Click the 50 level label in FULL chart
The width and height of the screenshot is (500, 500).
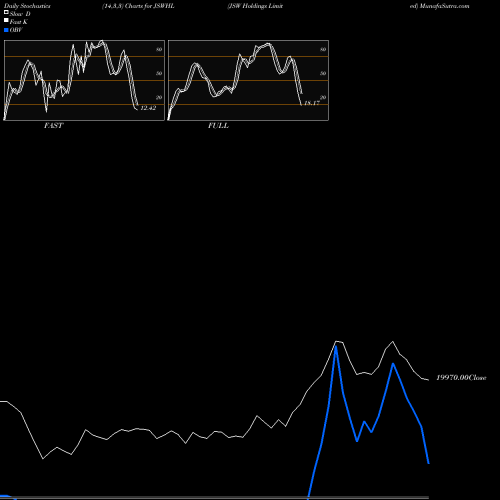coord(323,73)
